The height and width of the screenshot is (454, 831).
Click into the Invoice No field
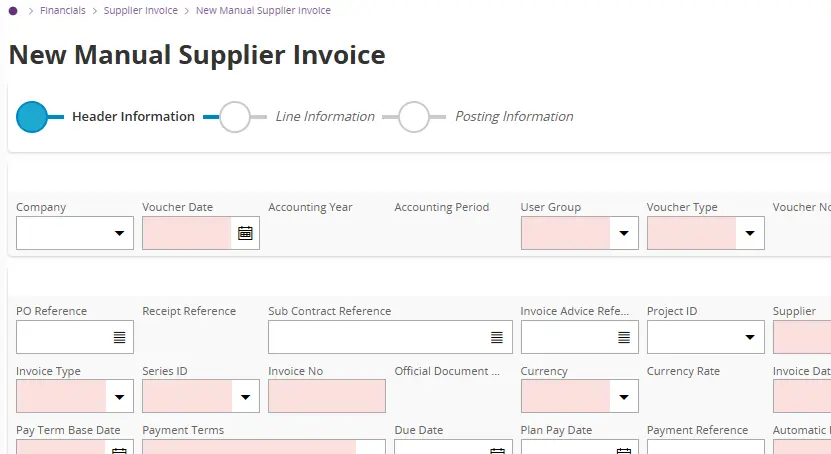[x=326, y=397]
